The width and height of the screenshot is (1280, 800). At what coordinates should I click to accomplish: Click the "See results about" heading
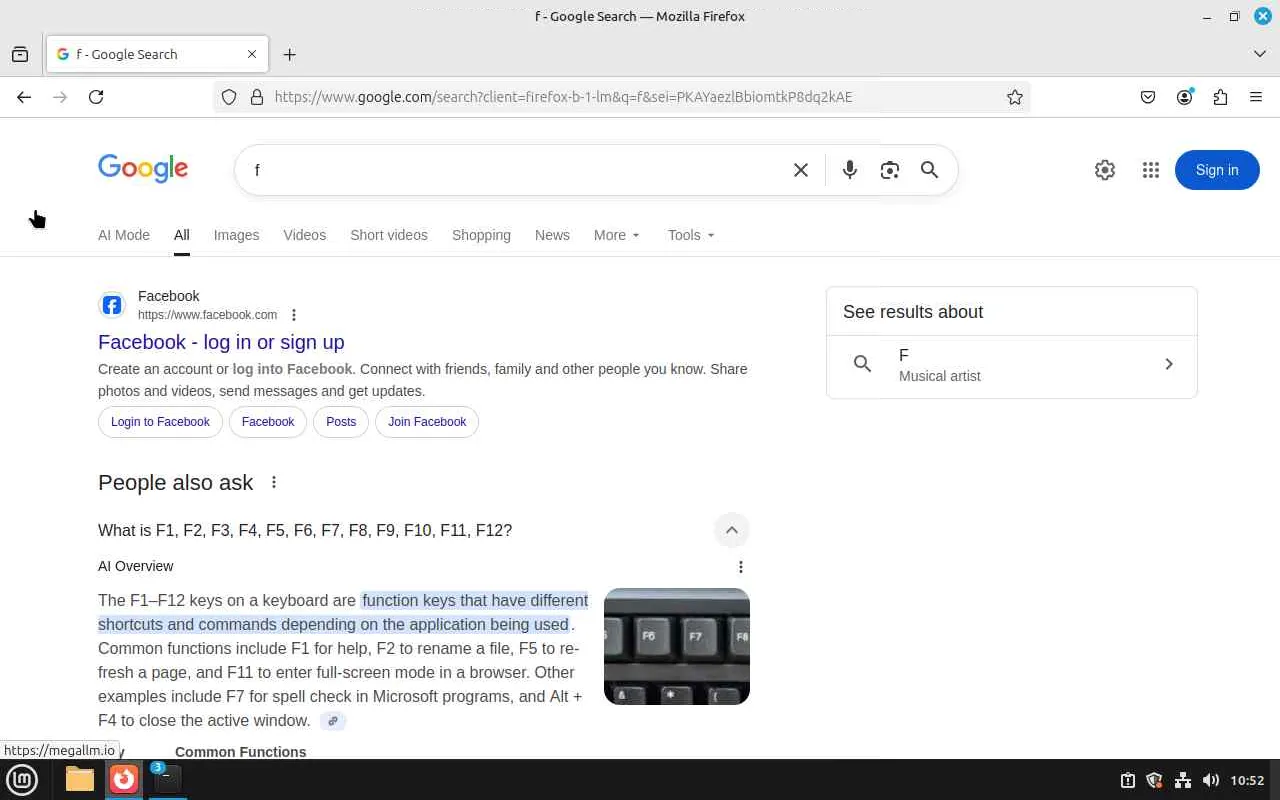[913, 312]
